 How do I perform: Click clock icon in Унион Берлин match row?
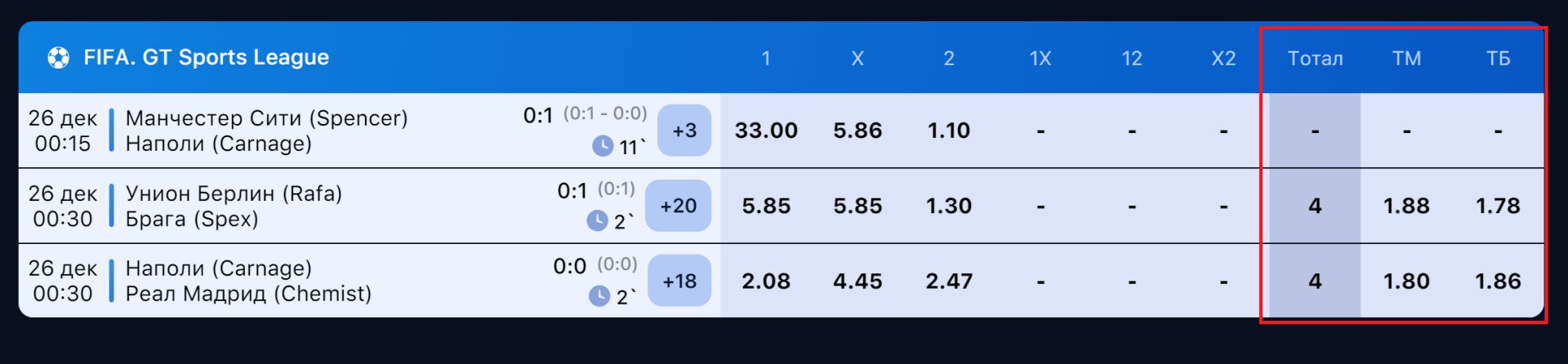[x=597, y=221]
